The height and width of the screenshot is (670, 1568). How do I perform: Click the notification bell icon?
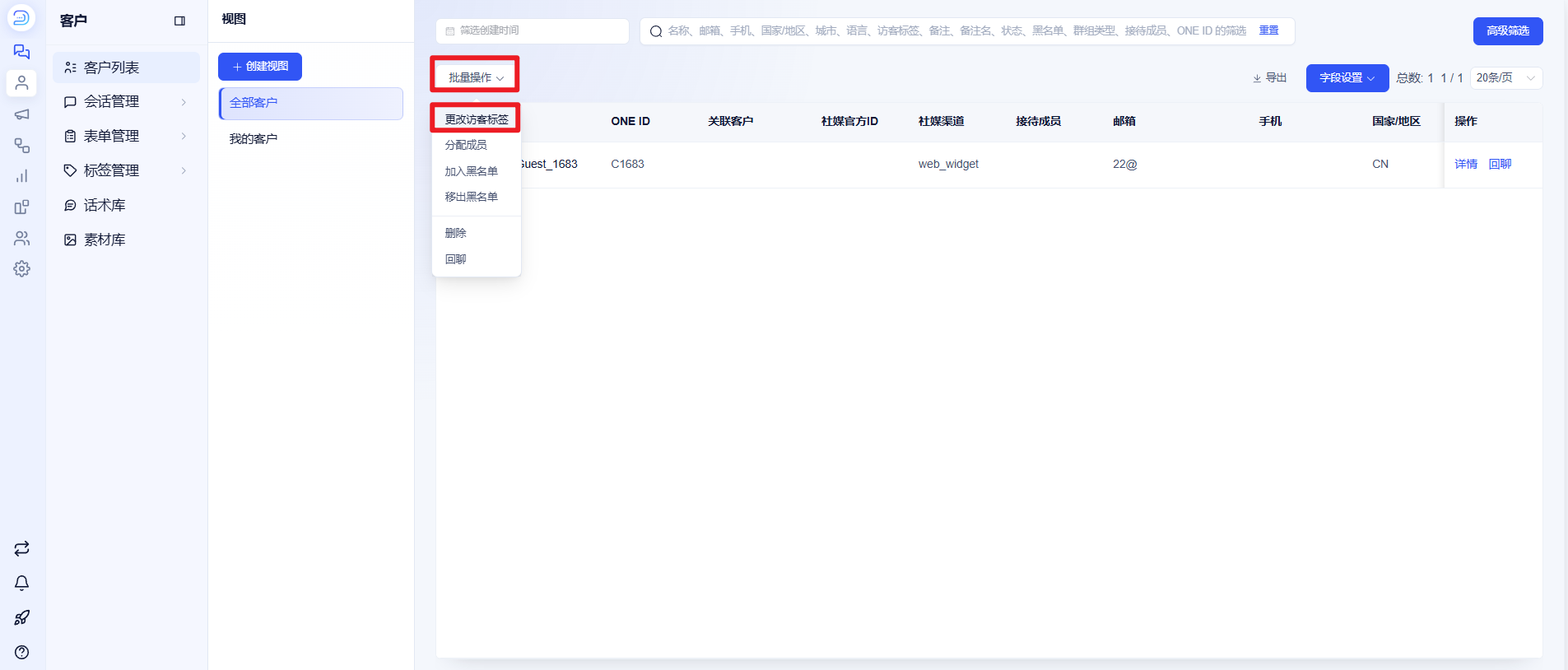pos(22,583)
